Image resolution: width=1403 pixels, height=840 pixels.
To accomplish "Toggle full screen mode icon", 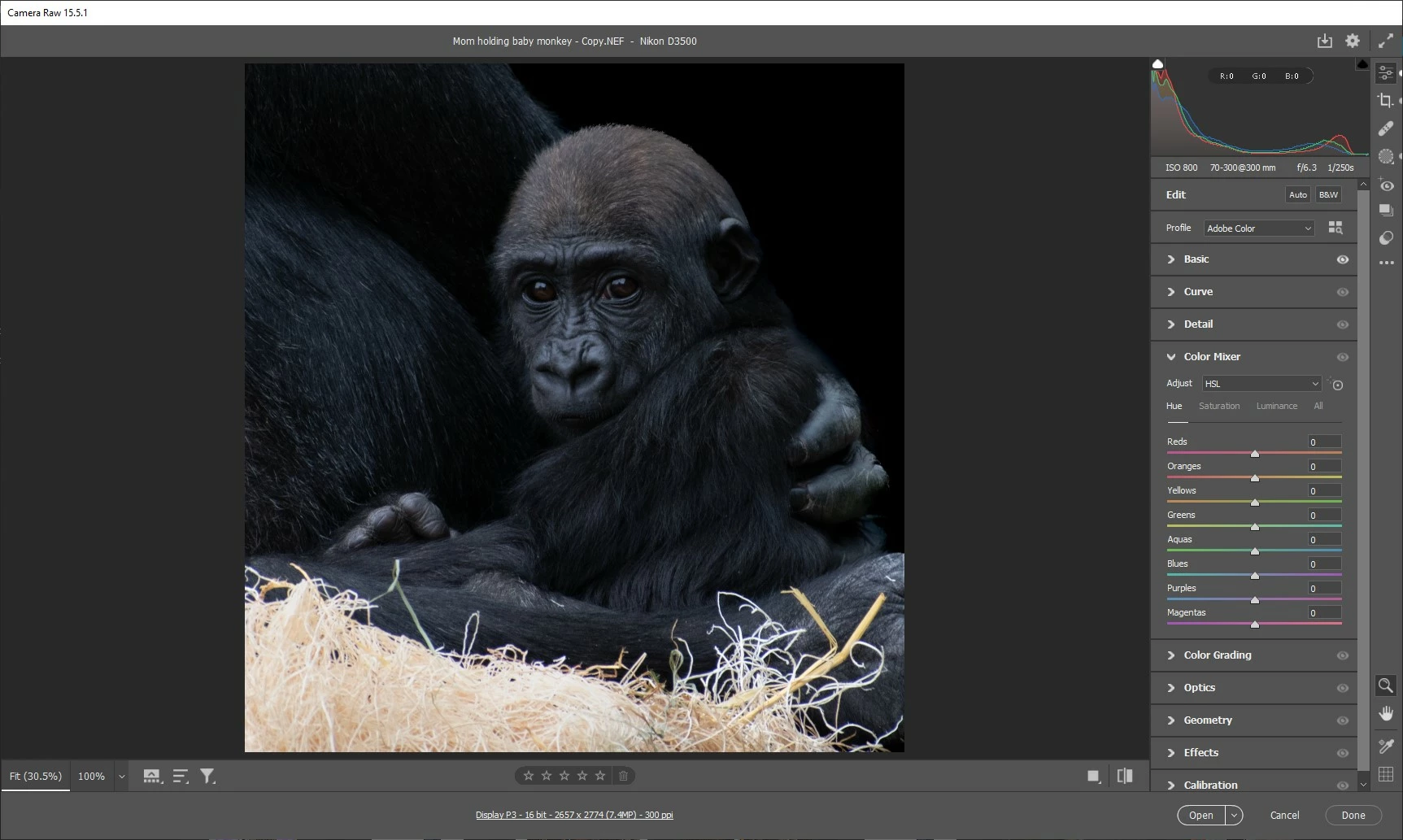I will click(x=1386, y=41).
